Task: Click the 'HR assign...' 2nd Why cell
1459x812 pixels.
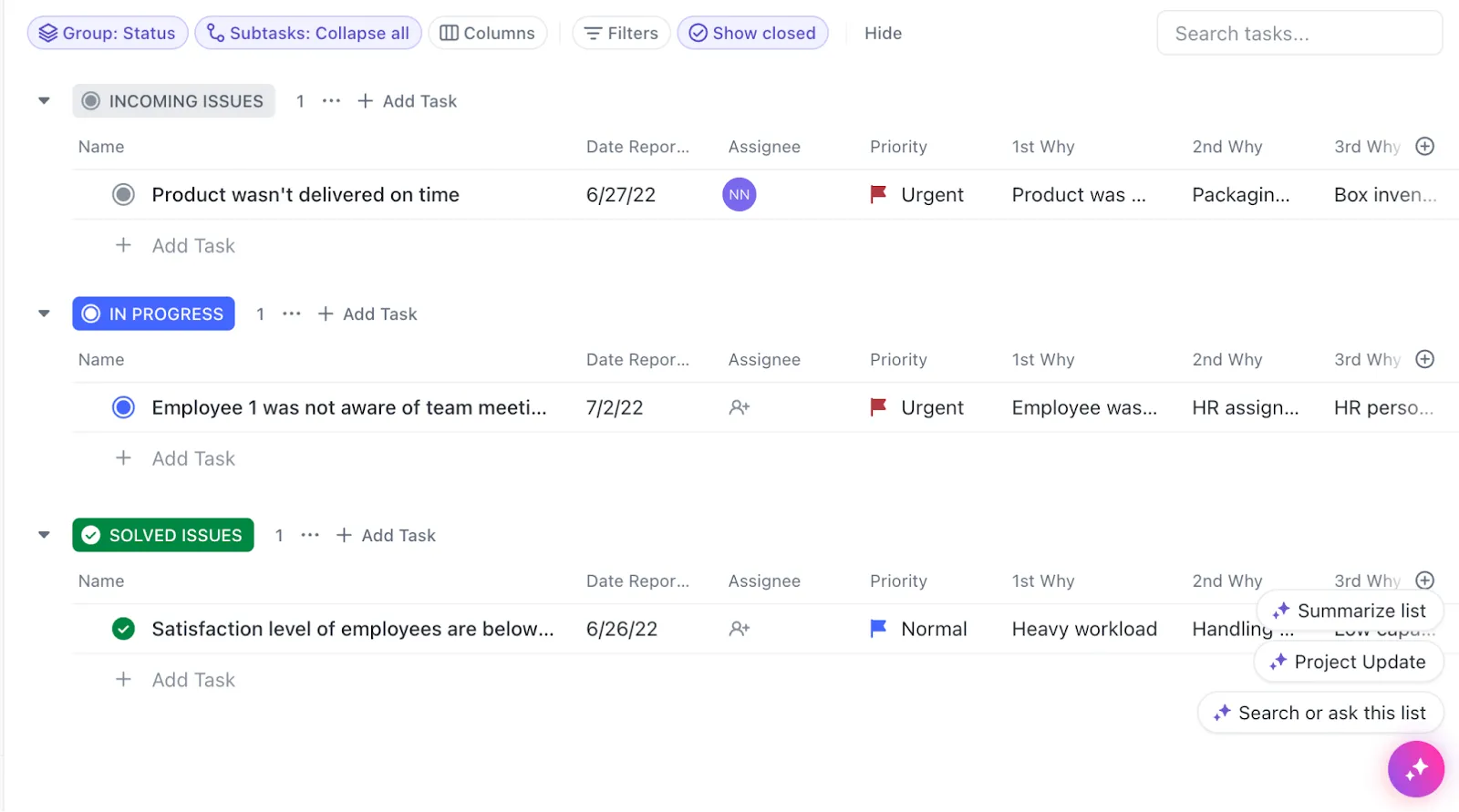Action: [1246, 407]
